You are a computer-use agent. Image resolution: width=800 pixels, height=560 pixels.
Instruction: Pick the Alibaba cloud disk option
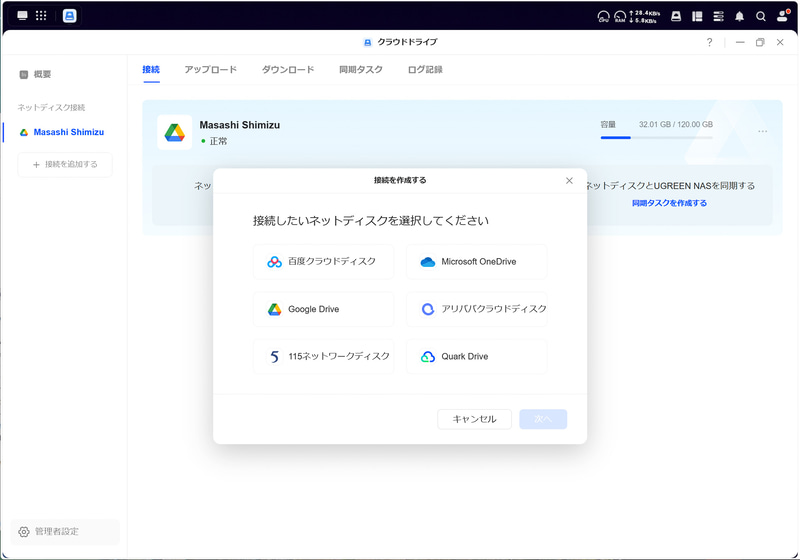477,309
